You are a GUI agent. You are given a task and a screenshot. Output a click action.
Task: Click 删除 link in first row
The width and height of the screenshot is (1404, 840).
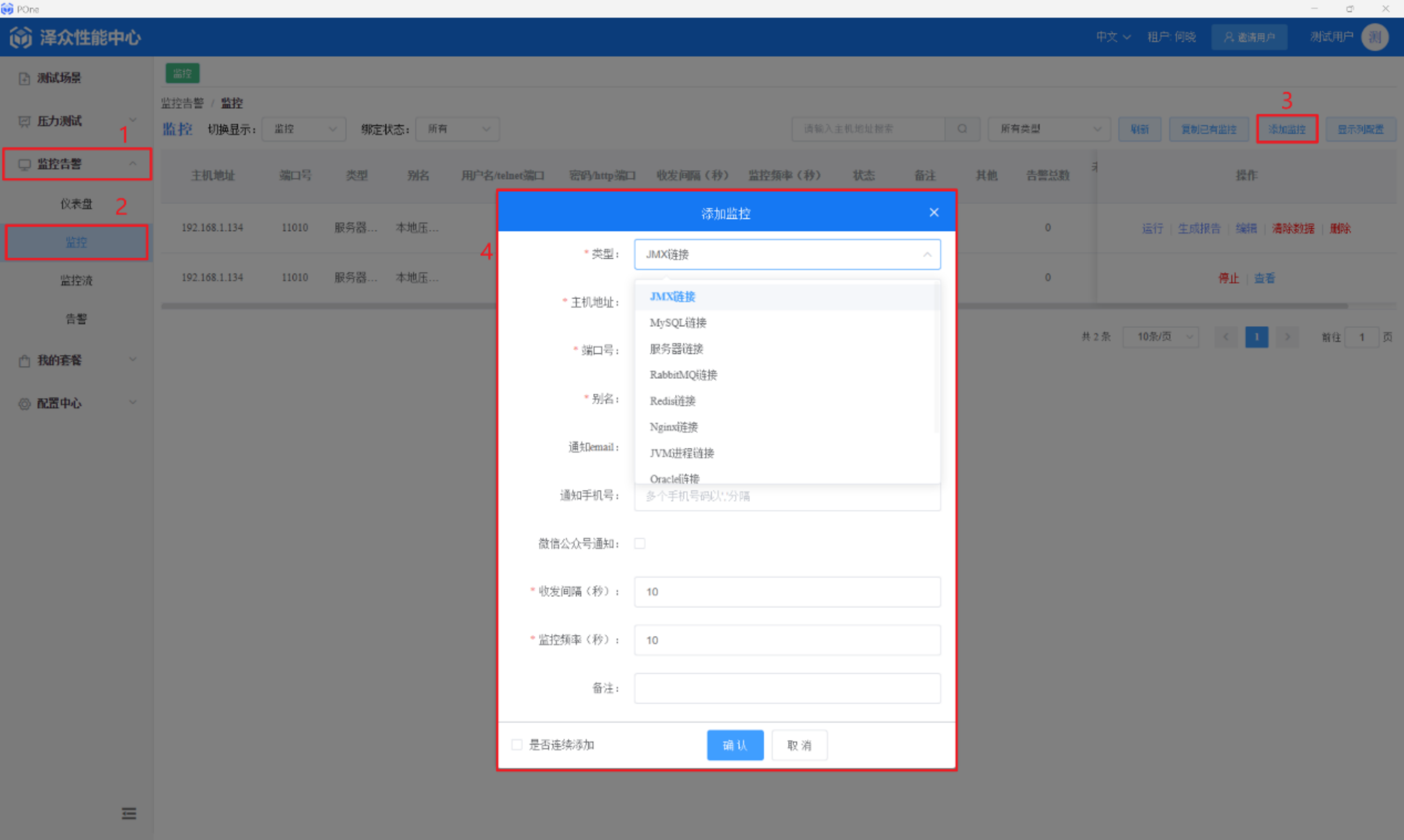[1340, 229]
